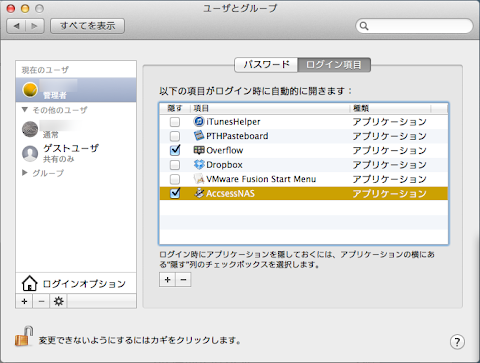The width and height of the screenshot is (480, 363).
Task: Uncheck hide checkbox for Overflow
Action: click(175, 150)
